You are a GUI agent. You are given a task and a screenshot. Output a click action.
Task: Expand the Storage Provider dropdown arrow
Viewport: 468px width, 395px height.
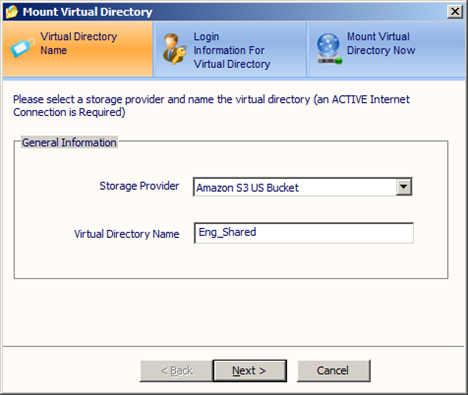(404, 187)
